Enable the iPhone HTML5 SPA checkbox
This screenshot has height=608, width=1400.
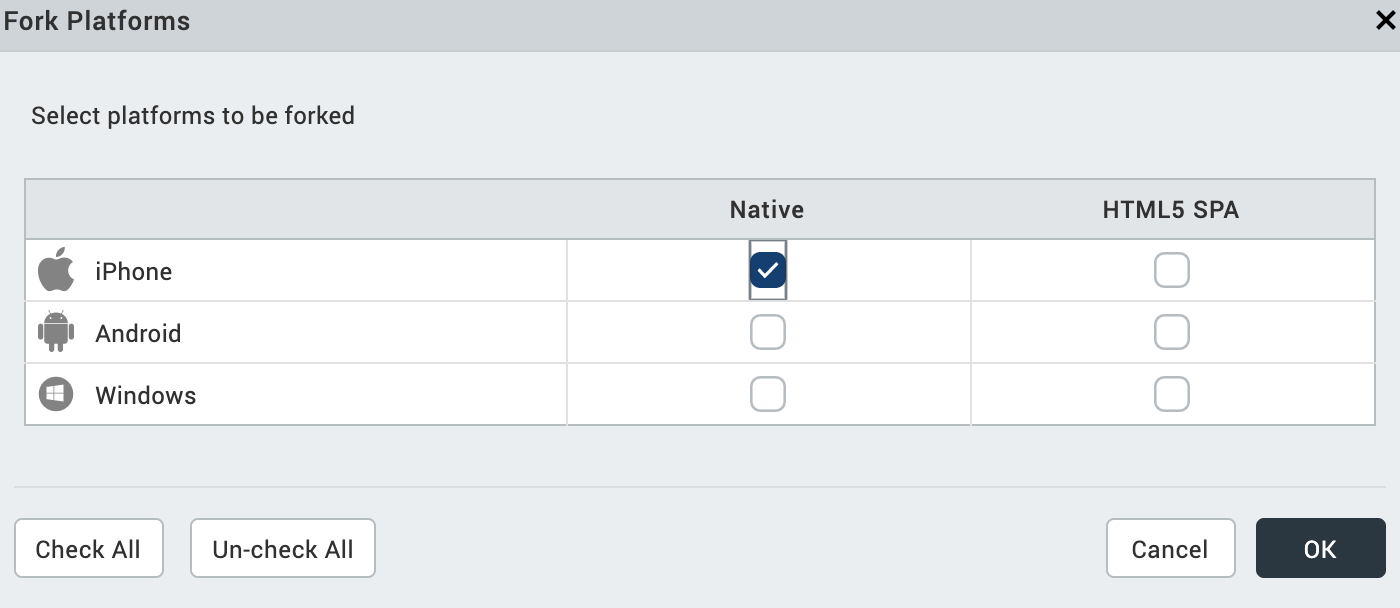(1171, 270)
